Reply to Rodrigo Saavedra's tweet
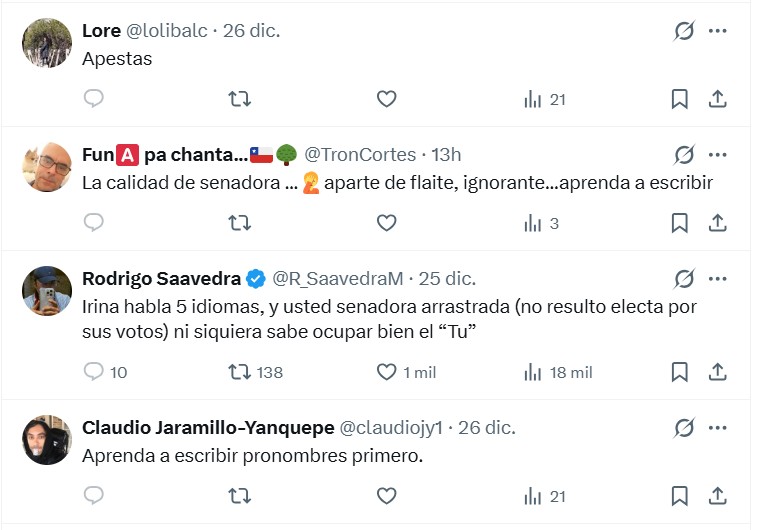773x530 pixels. point(94,372)
